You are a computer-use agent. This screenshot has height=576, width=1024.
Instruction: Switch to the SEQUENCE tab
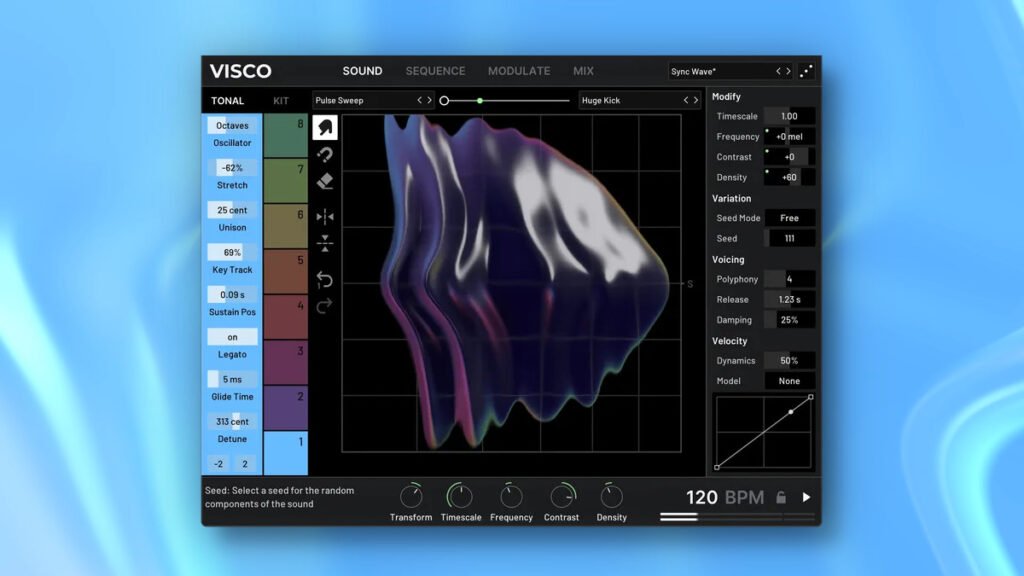436,70
